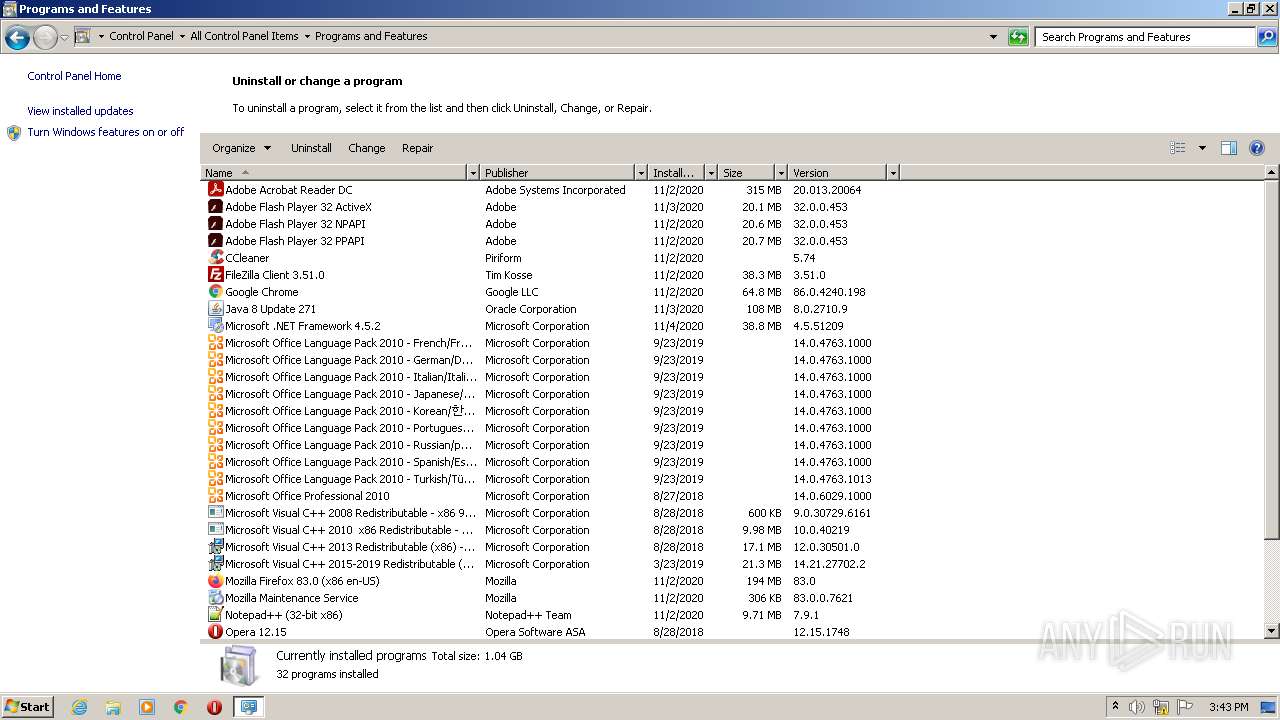Viewport: 1280px width, 720px height.
Task: Click the CCleaner program icon
Action: pos(215,257)
